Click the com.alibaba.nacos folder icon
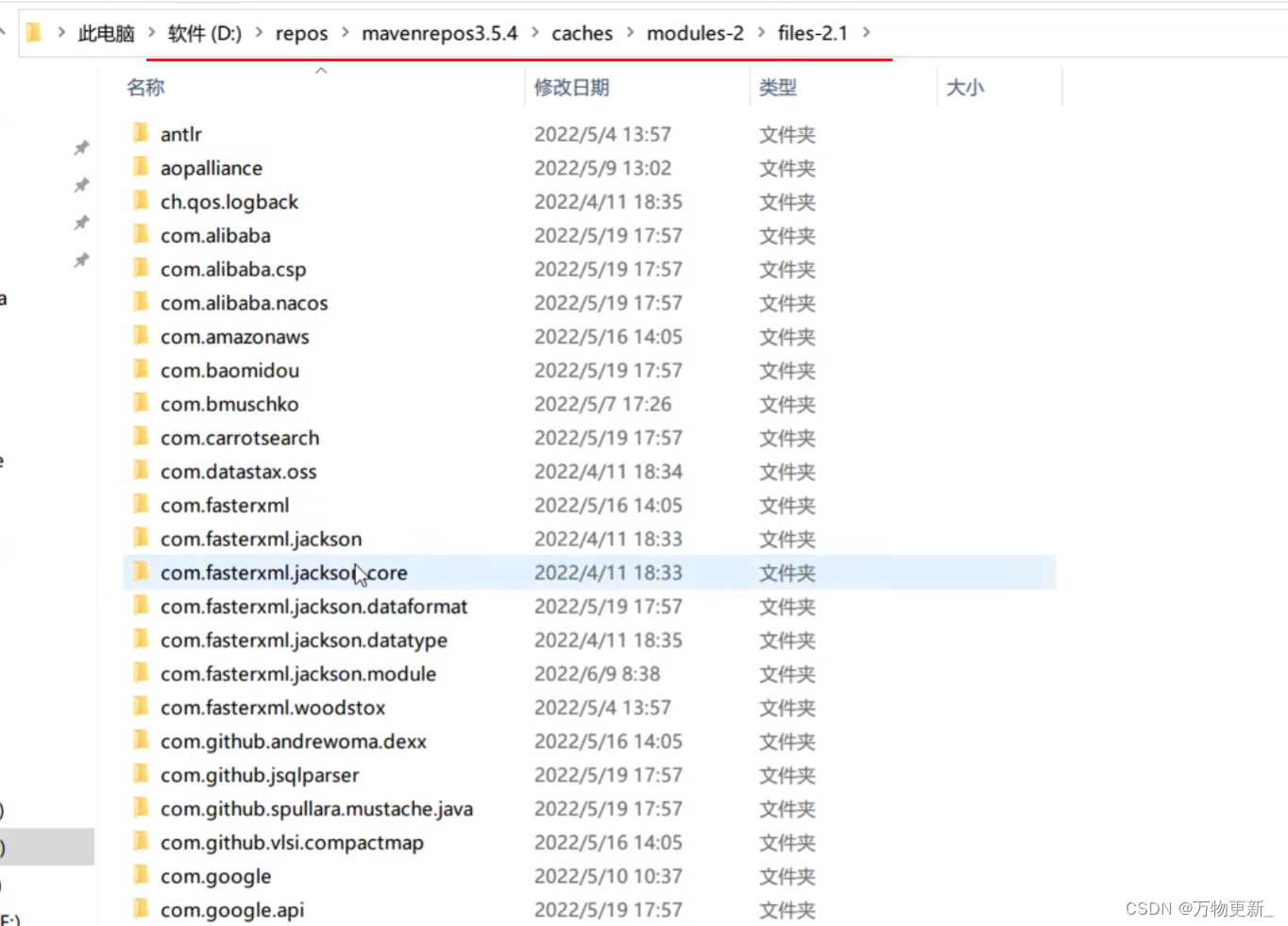This screenshot has height=926, width=1288. (141, 302)
